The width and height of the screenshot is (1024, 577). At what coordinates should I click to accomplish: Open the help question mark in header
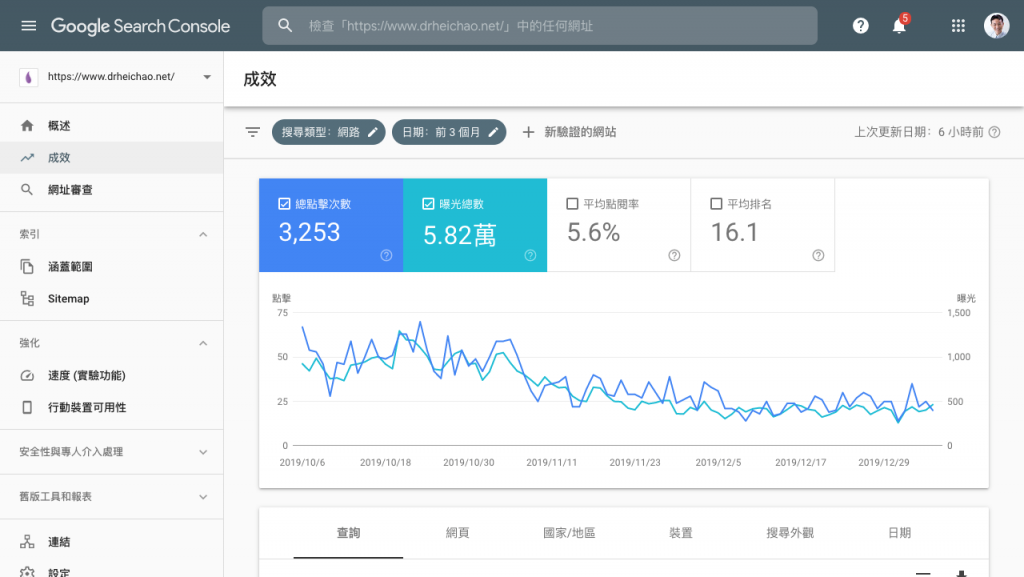(x=861, y=25)
